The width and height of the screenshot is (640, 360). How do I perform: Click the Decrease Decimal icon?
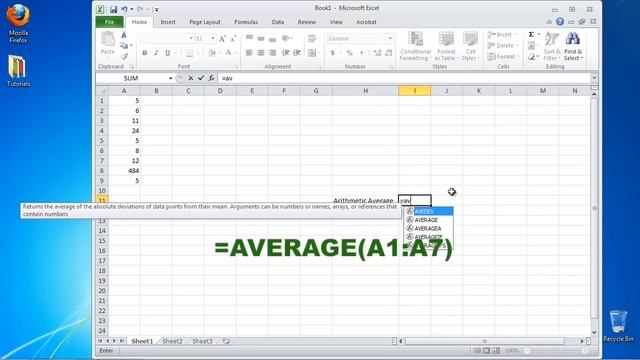389,53
